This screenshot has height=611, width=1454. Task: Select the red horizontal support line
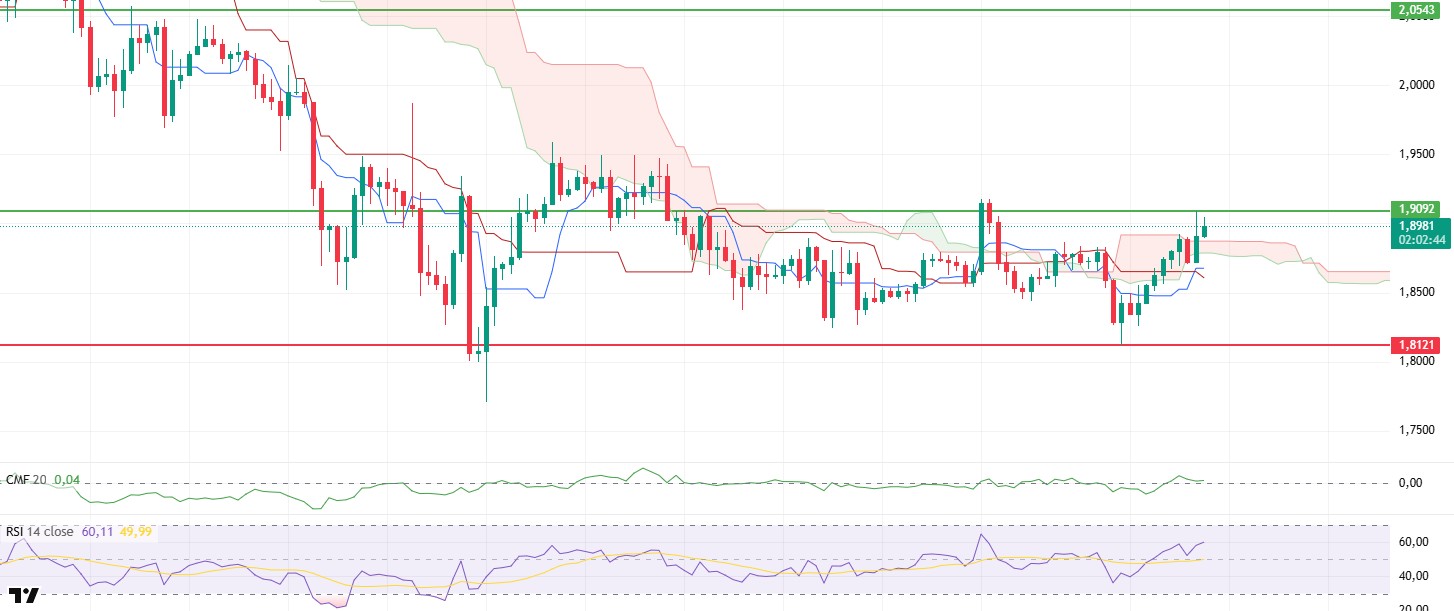pyautogui.click(x=700, y=345)
